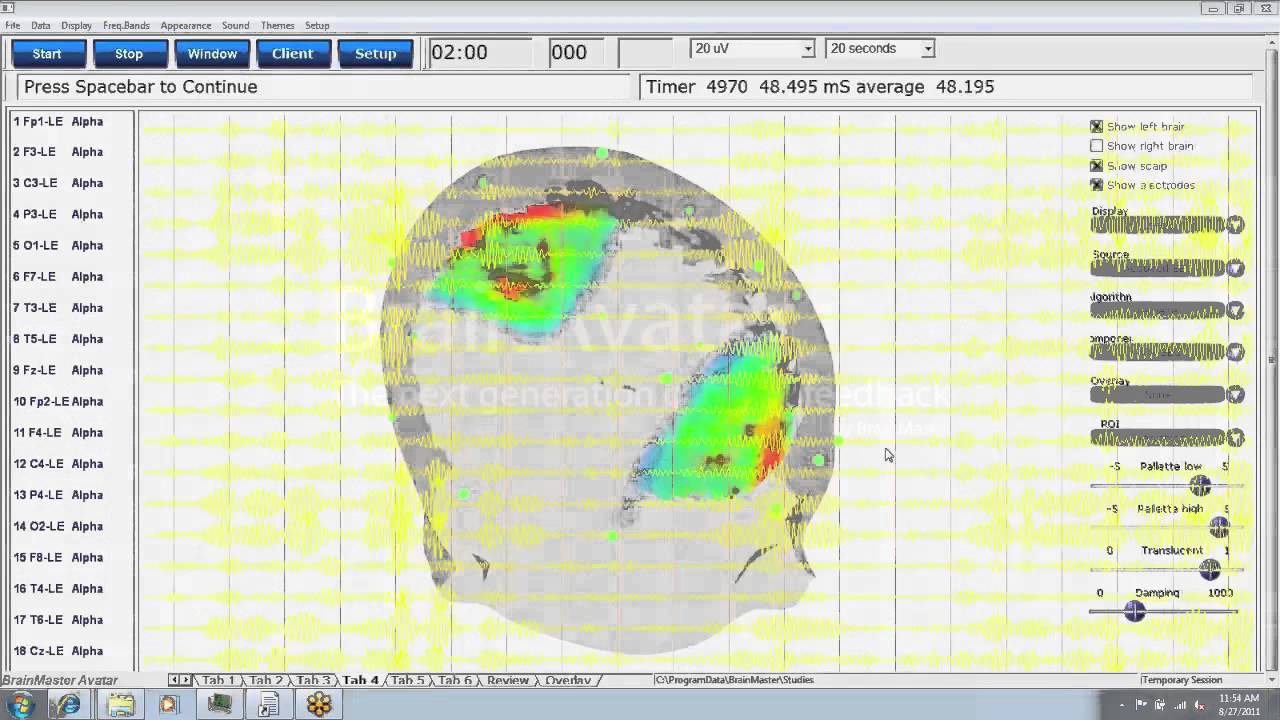Expand the Algorithm dropdown arrow
Image resolution: width=1280 pixels, height=720 pixels.
click(1236, 311)
